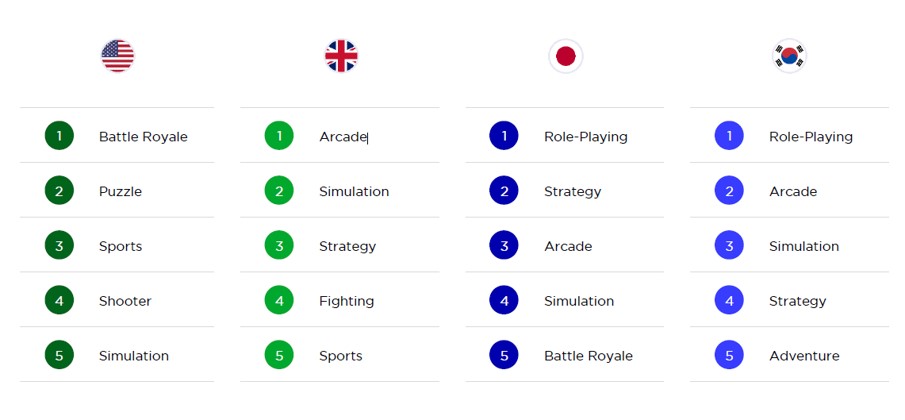This screenshot has width=905, height=420.
Task: Click rank 2 badge beside Puzzle
Action: [59, 191]
